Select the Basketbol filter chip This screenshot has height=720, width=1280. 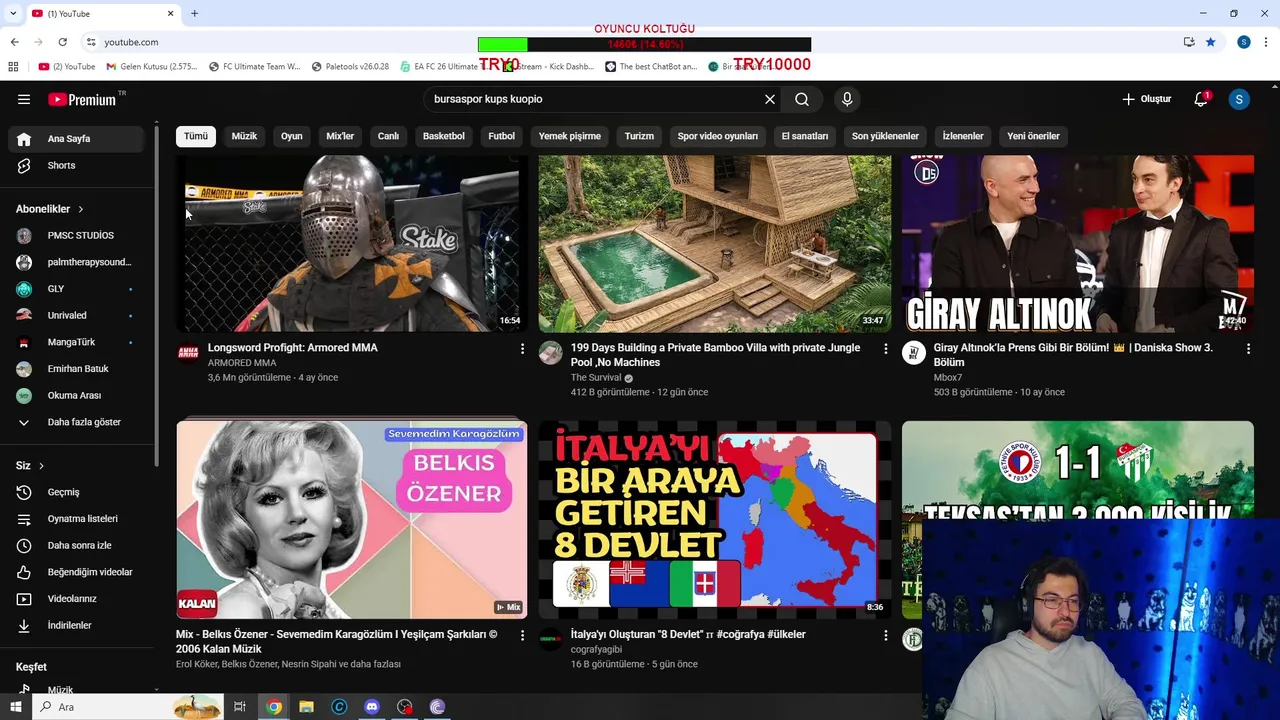444,136
